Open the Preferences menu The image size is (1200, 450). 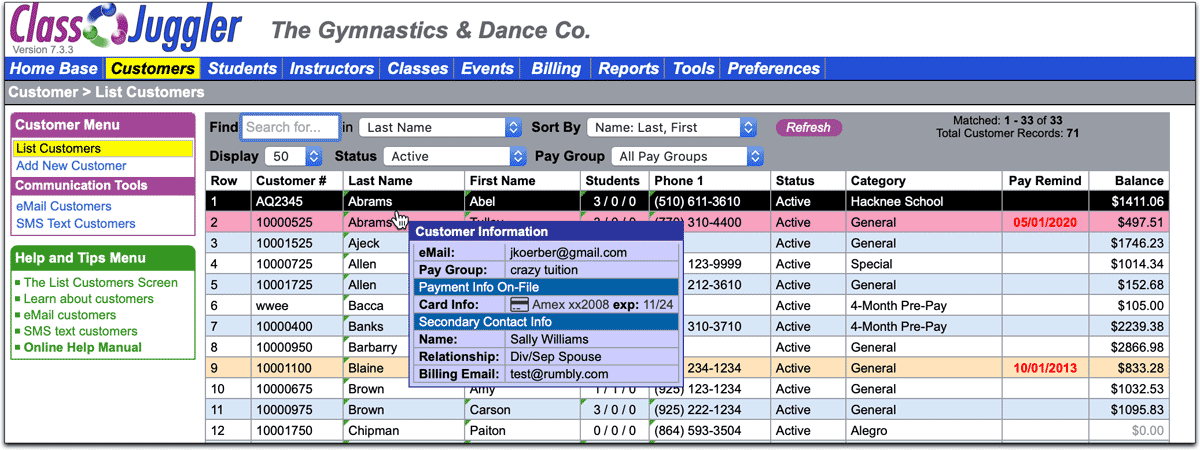point(773,69)
